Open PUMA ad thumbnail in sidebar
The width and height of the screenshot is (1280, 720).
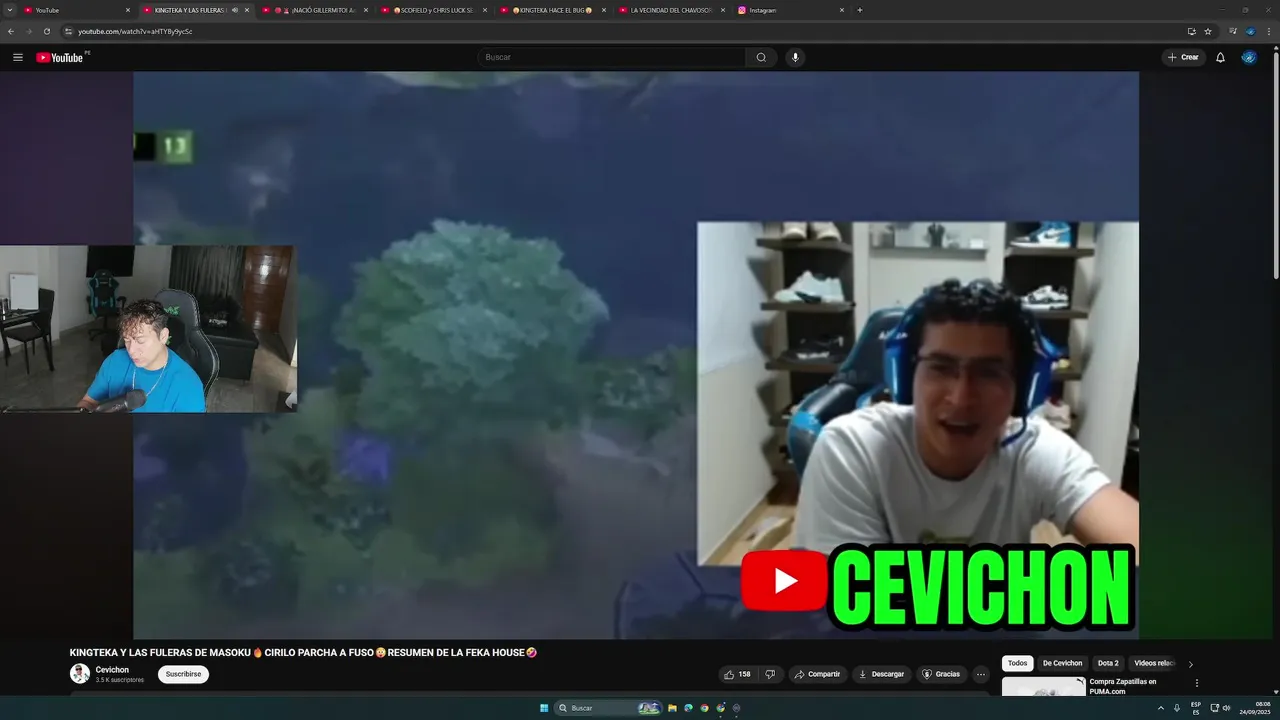click(x=1043, y=687)
